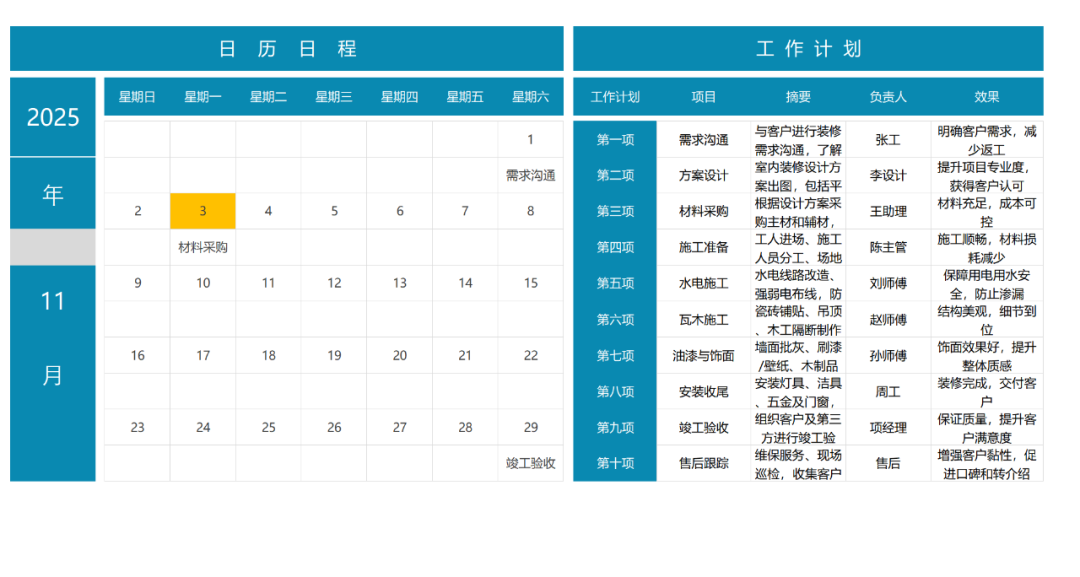Select the yellow highlighted date 3 cell

tap(203, 211)
